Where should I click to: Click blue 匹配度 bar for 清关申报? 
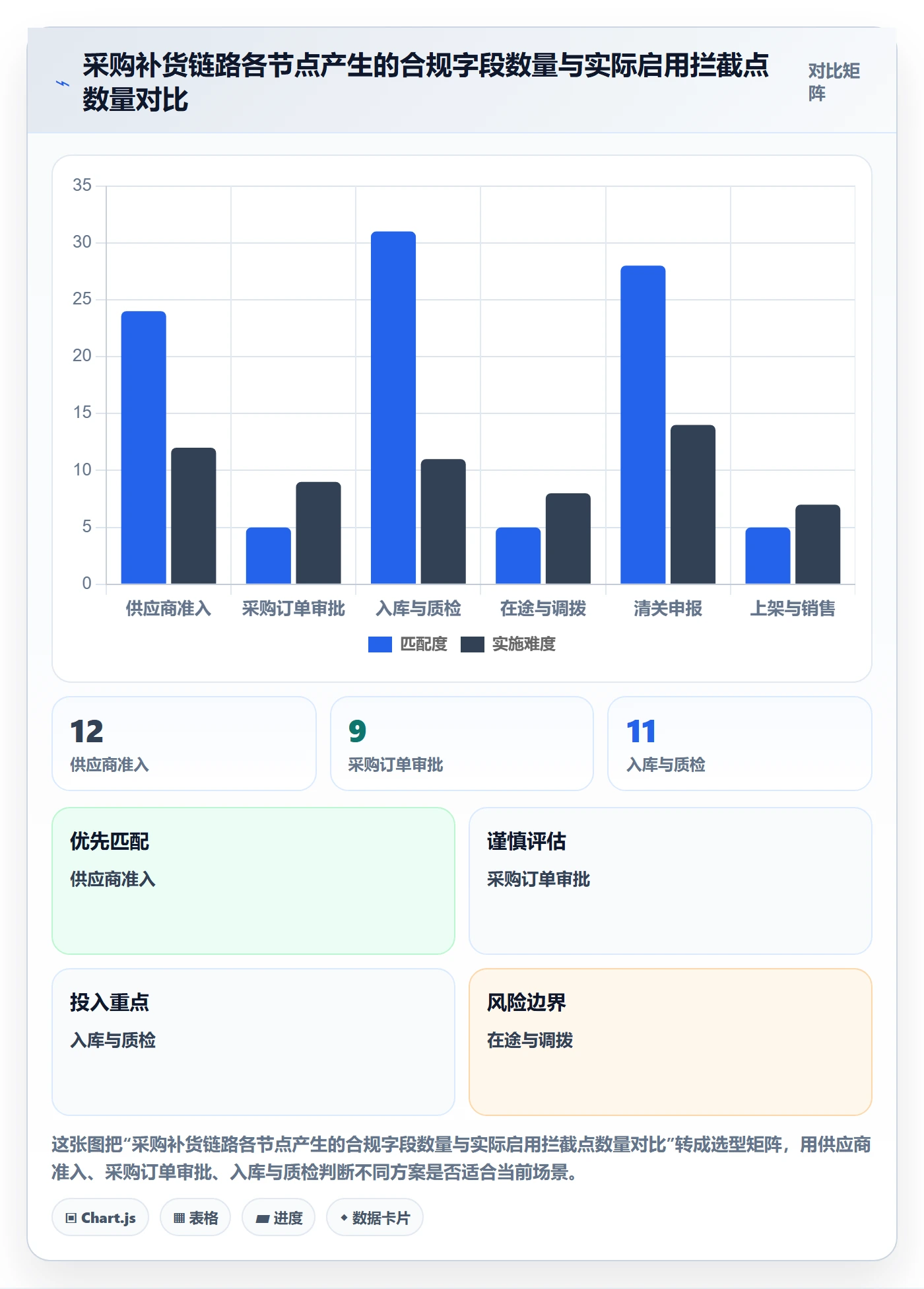[643, 425]
